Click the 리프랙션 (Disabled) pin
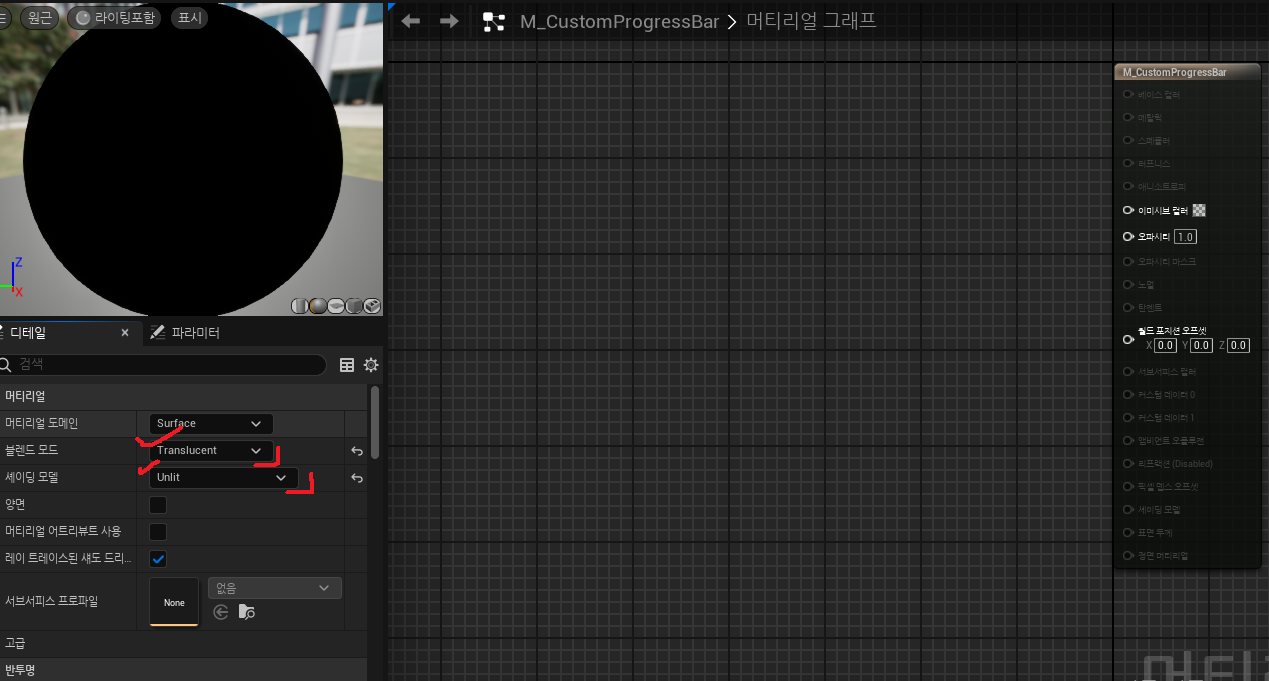This screenshot has width=1269, height=681. point(1128,463)
